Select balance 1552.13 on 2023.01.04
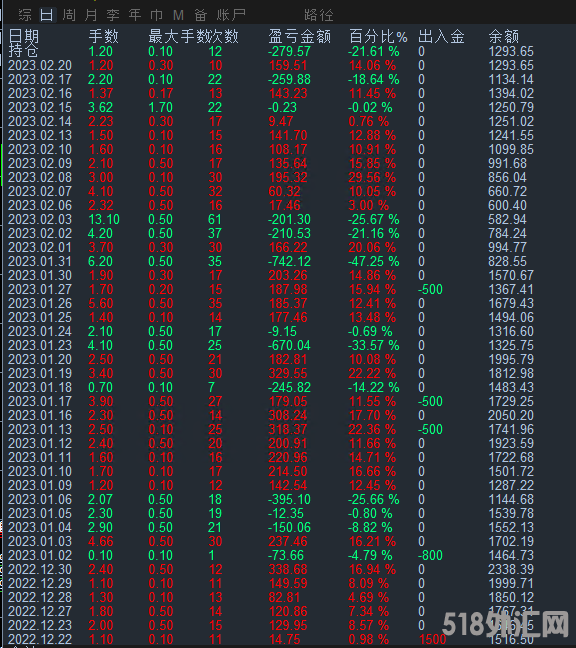The height and width of the screenshot is (648, 576). click(511, 527)
